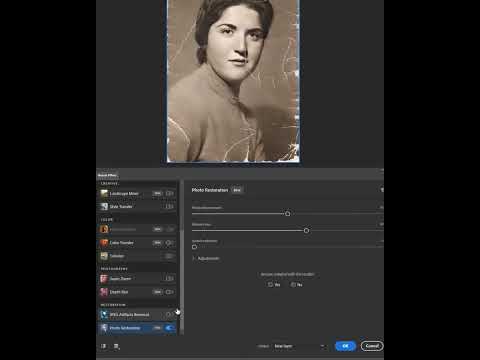Select the Landscape Mixer filter thumbnail

click(x=104, y=193)
